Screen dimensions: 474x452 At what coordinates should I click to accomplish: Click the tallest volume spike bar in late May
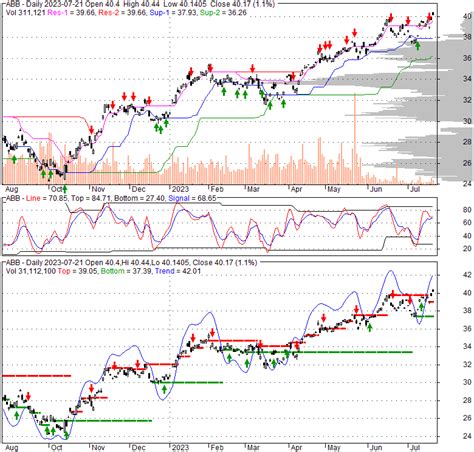tap(355, 138)
